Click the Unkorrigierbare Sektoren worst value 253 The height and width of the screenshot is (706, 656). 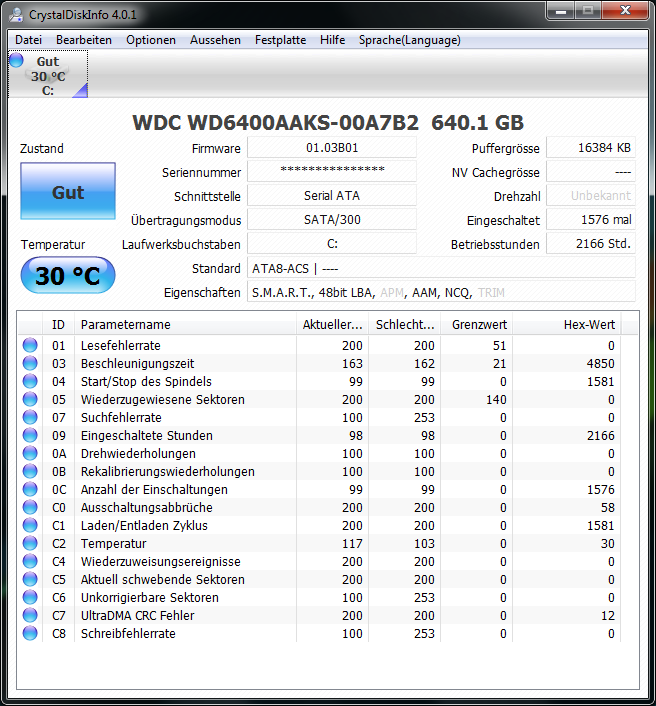pos(424,597)
